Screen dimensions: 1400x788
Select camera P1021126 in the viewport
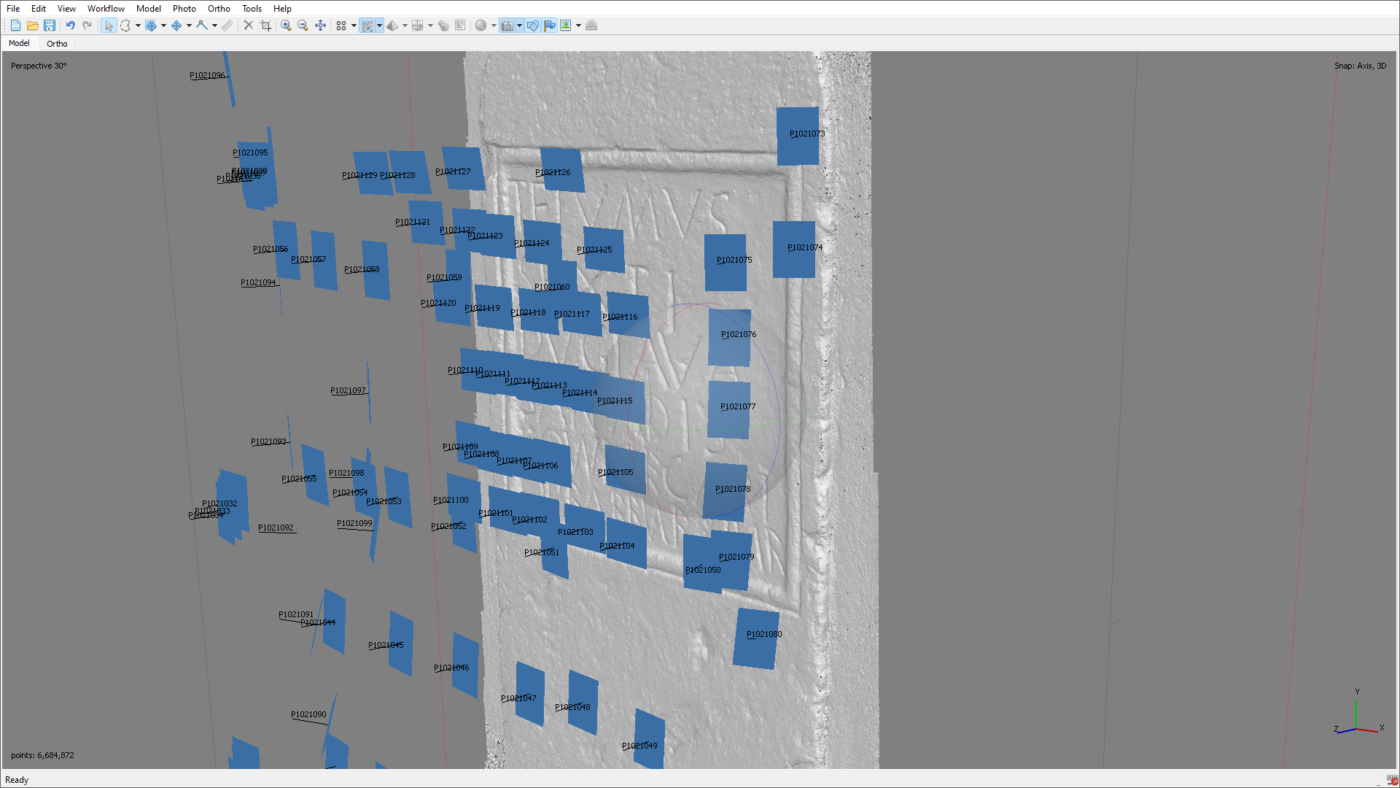[x=562, y=170]
